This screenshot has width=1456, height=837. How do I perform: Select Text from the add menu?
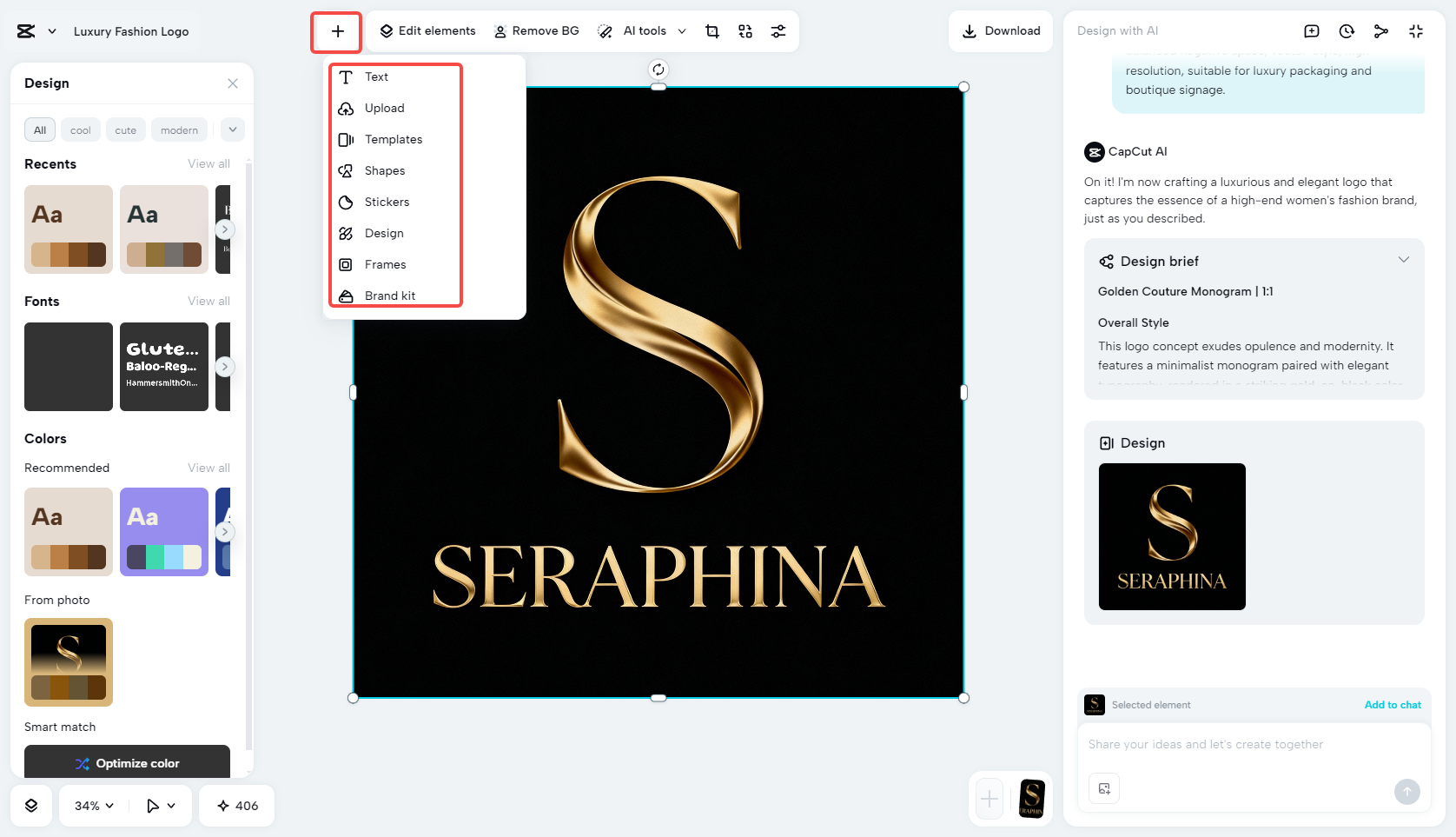tap(375, 76)
